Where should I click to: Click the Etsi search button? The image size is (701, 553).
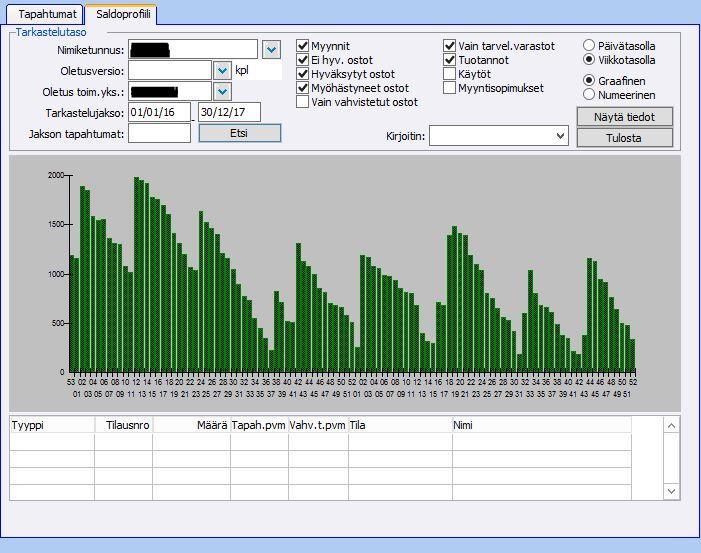click(x=240, y=133)
